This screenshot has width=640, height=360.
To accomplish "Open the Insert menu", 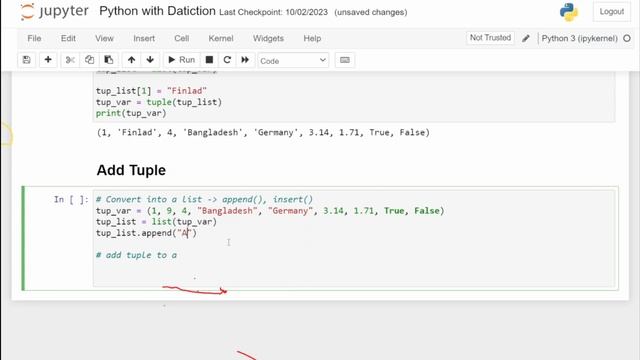I will click(x=144, y=38).
